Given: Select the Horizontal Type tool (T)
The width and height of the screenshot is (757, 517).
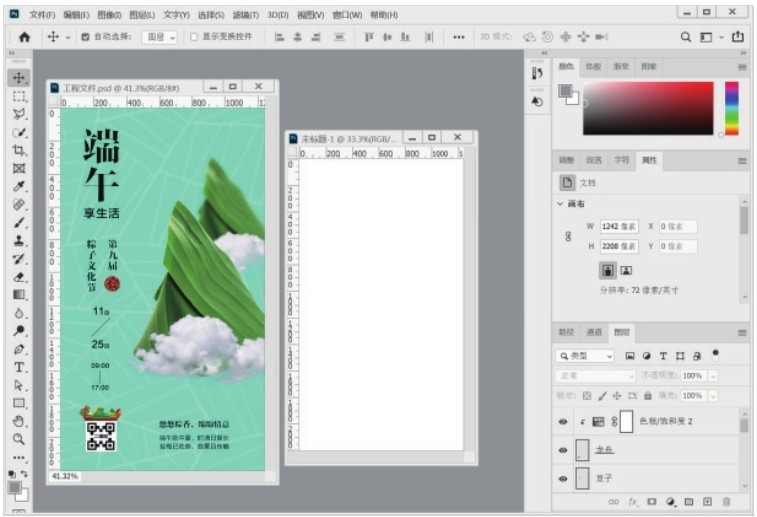Looking at the screenshot, I should point(19,367).
